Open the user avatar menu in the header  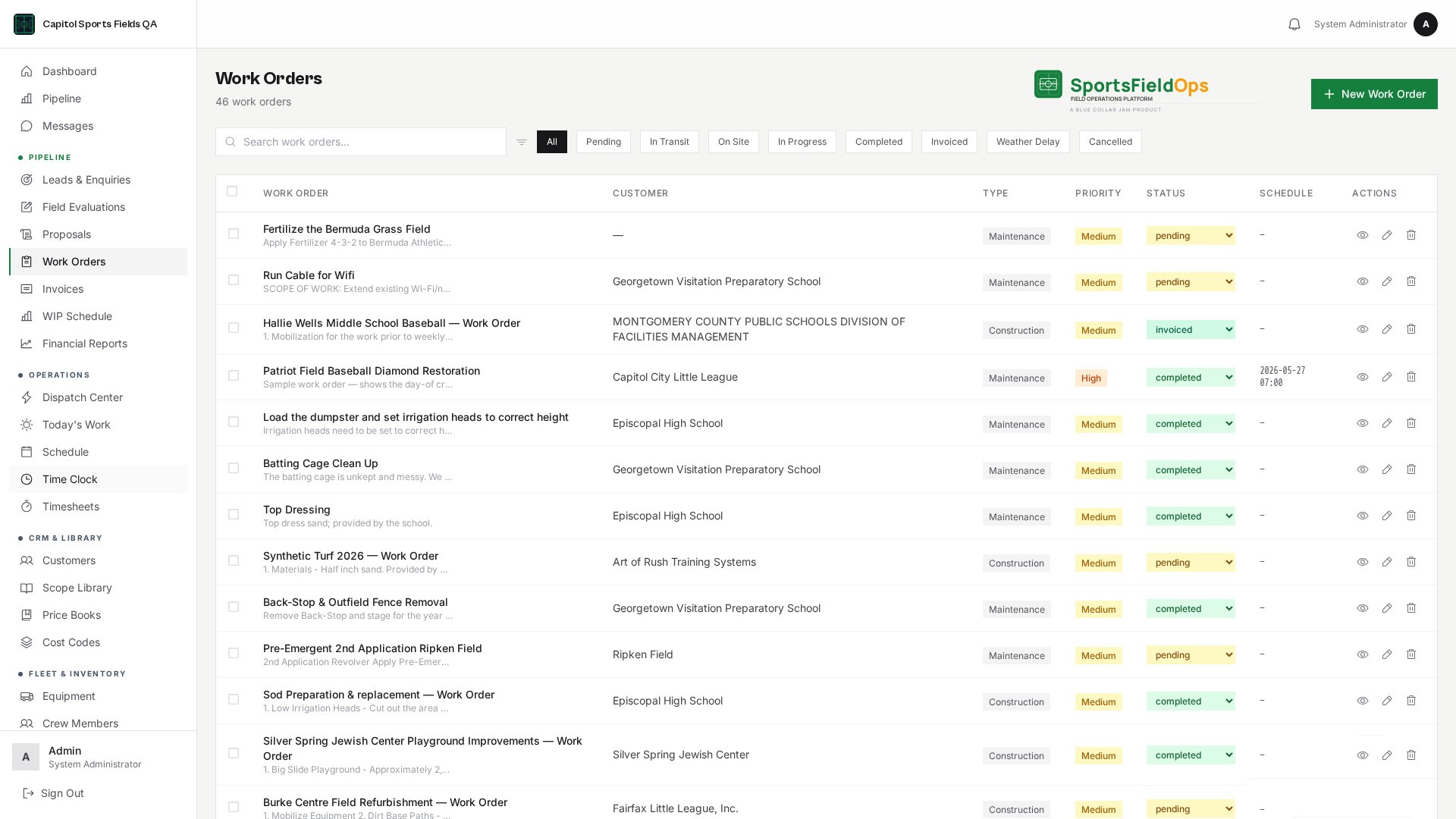click(1426, 24)
